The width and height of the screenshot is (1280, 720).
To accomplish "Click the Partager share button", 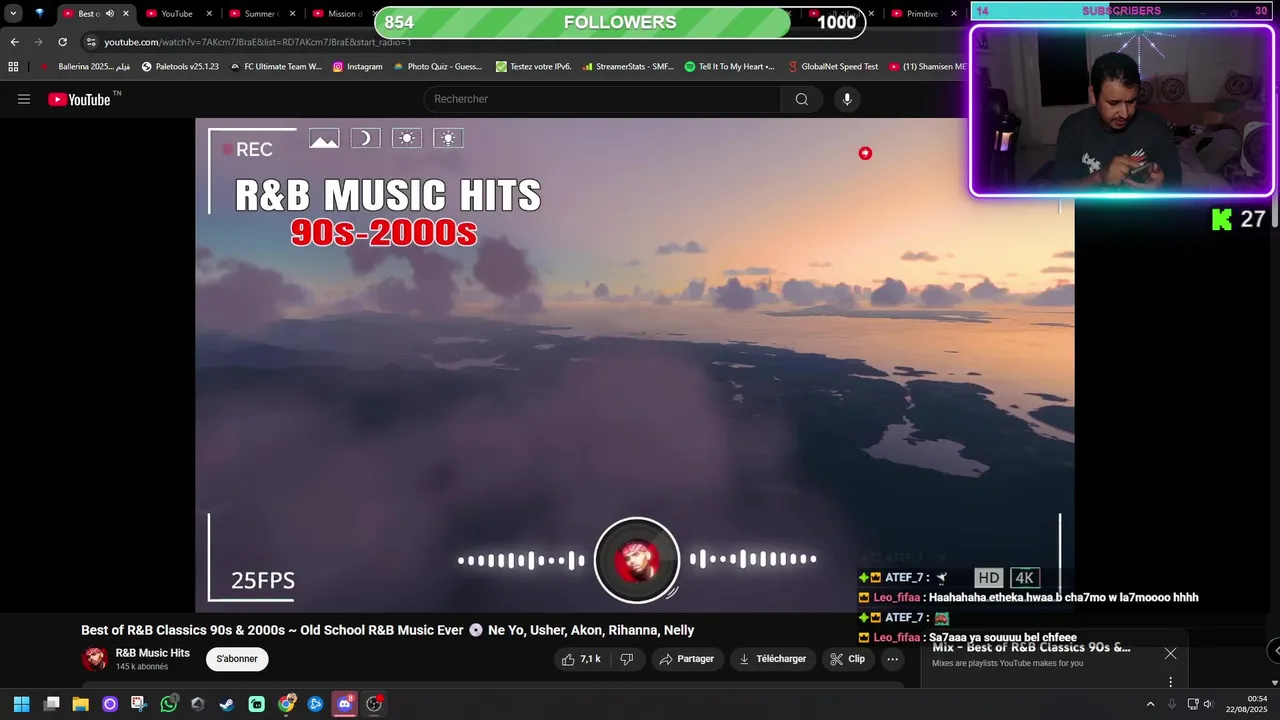I will point(687,659).
